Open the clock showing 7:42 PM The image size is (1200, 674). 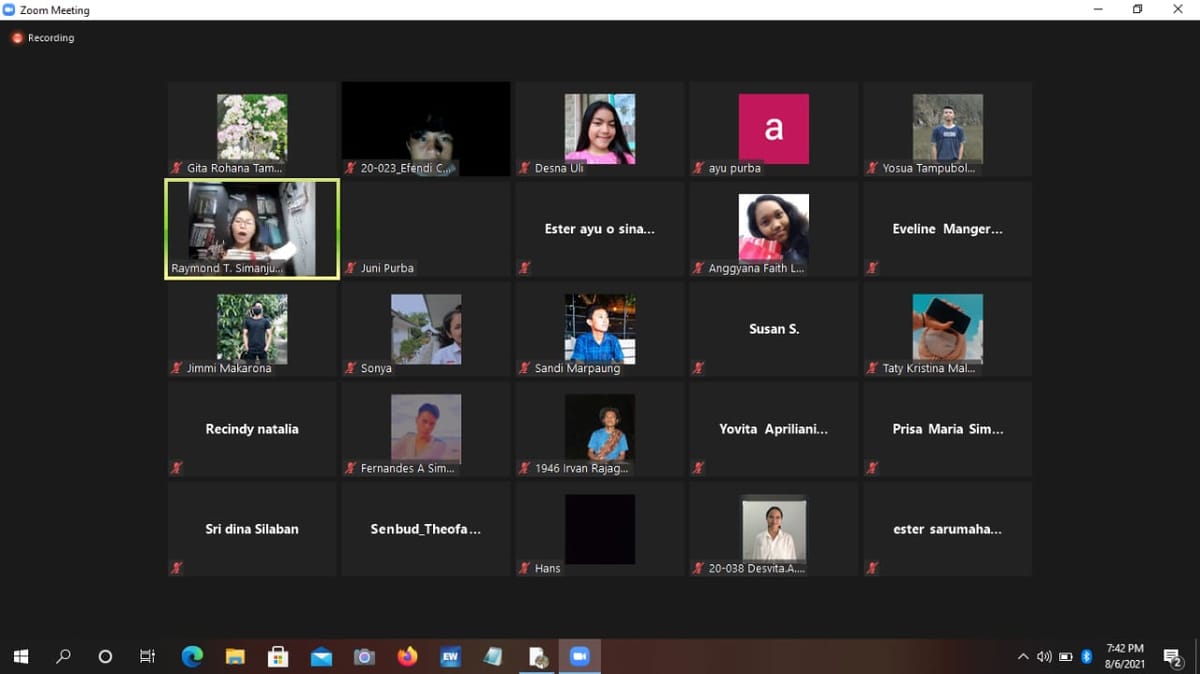tap(1125, 656)
